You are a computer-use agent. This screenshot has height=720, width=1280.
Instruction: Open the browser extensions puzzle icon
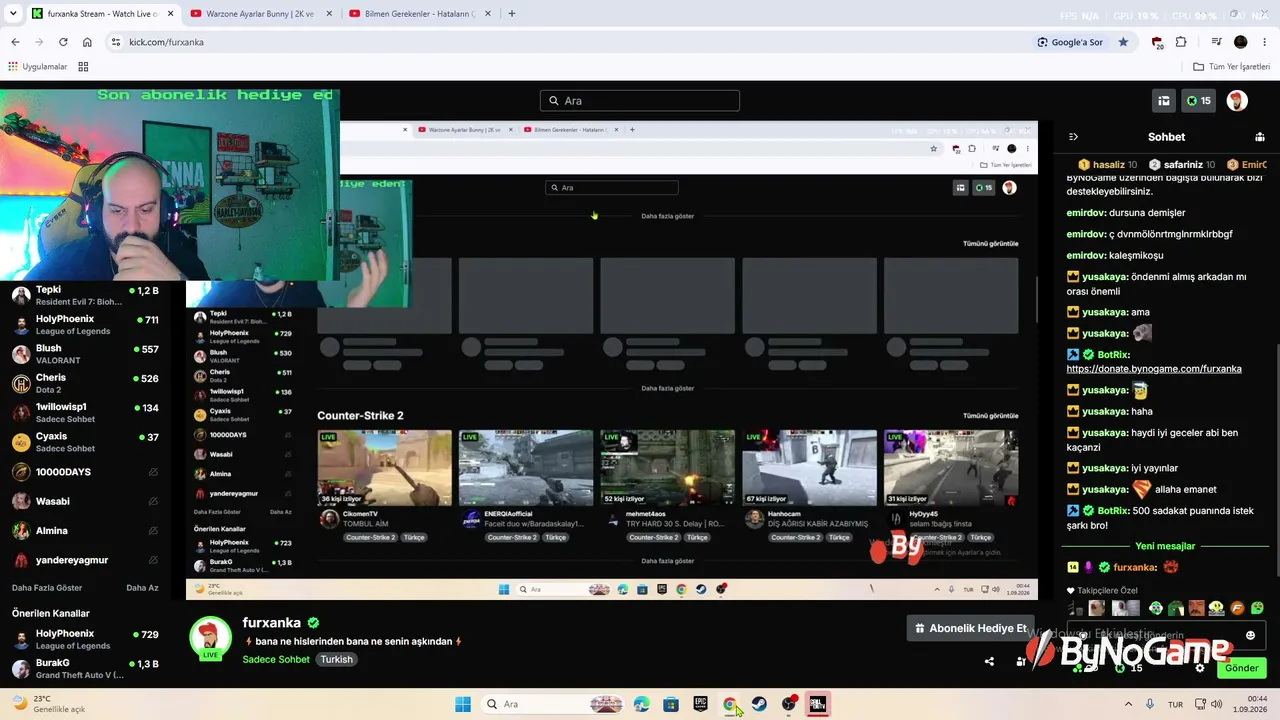pos(1181,42)
